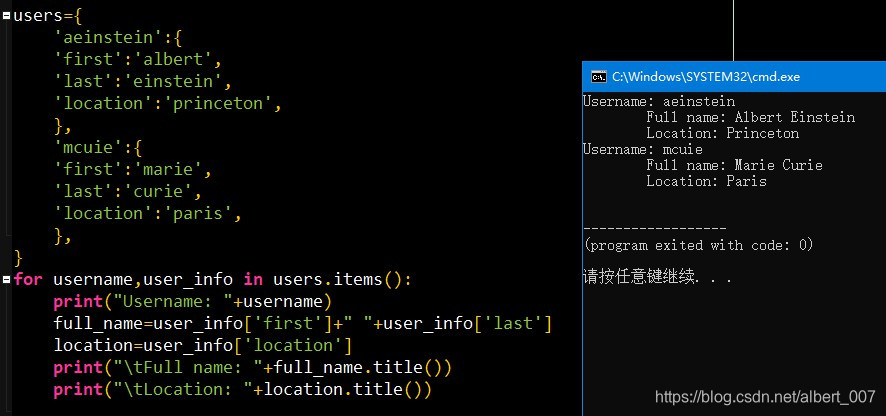This screenshot has width=886, height=416.
Task: Click 'Location: Paris' in console output
Action: point(706,181)
